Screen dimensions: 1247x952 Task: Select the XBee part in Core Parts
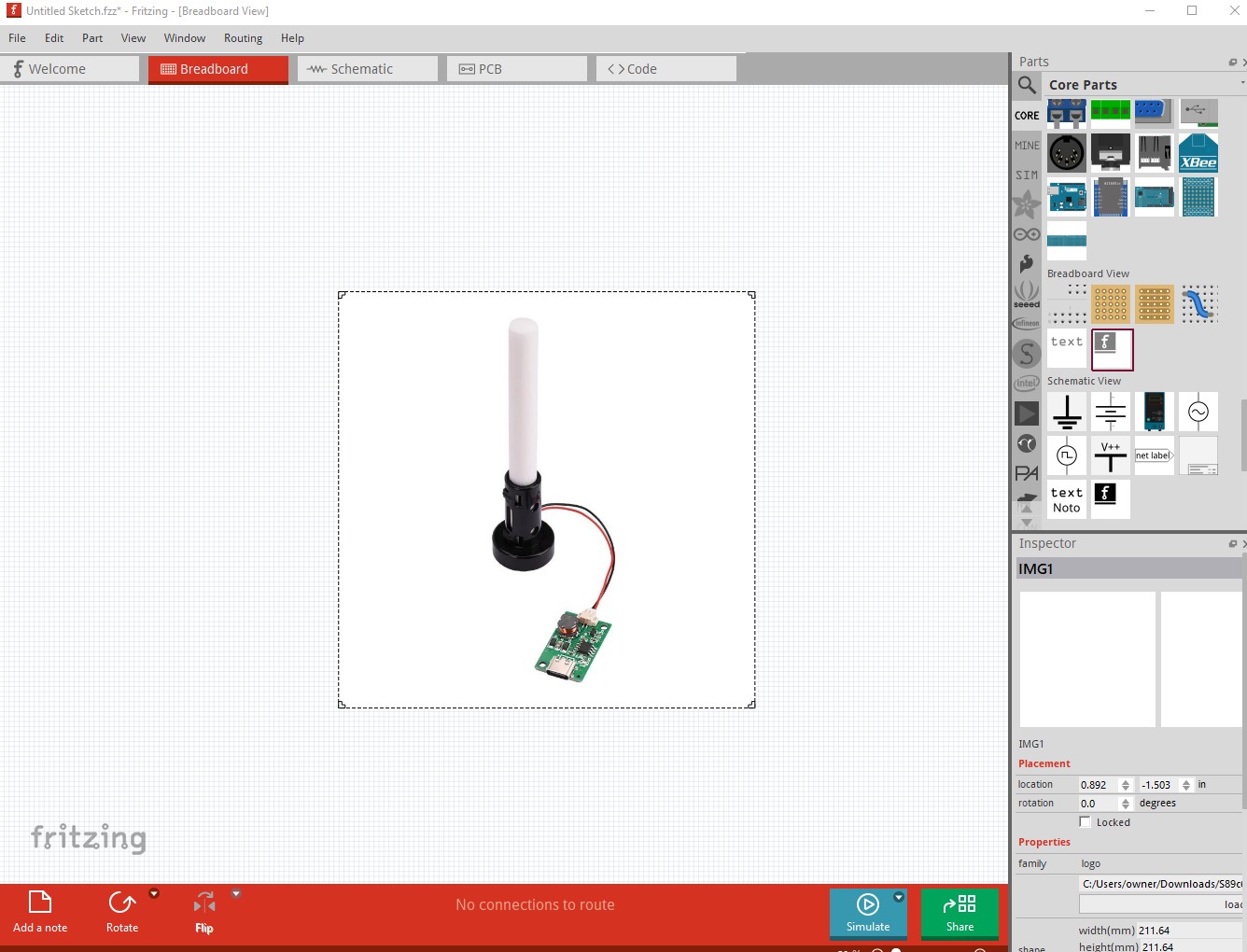pos(1198,153)
